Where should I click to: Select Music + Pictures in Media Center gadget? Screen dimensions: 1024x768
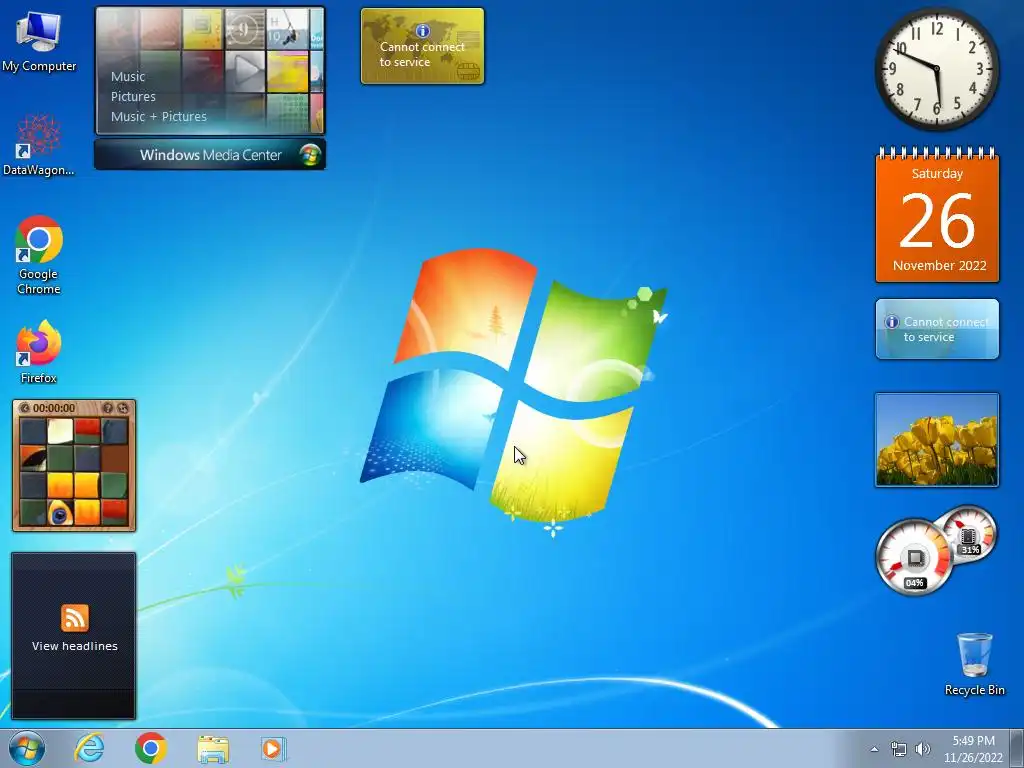pos(159,117)
